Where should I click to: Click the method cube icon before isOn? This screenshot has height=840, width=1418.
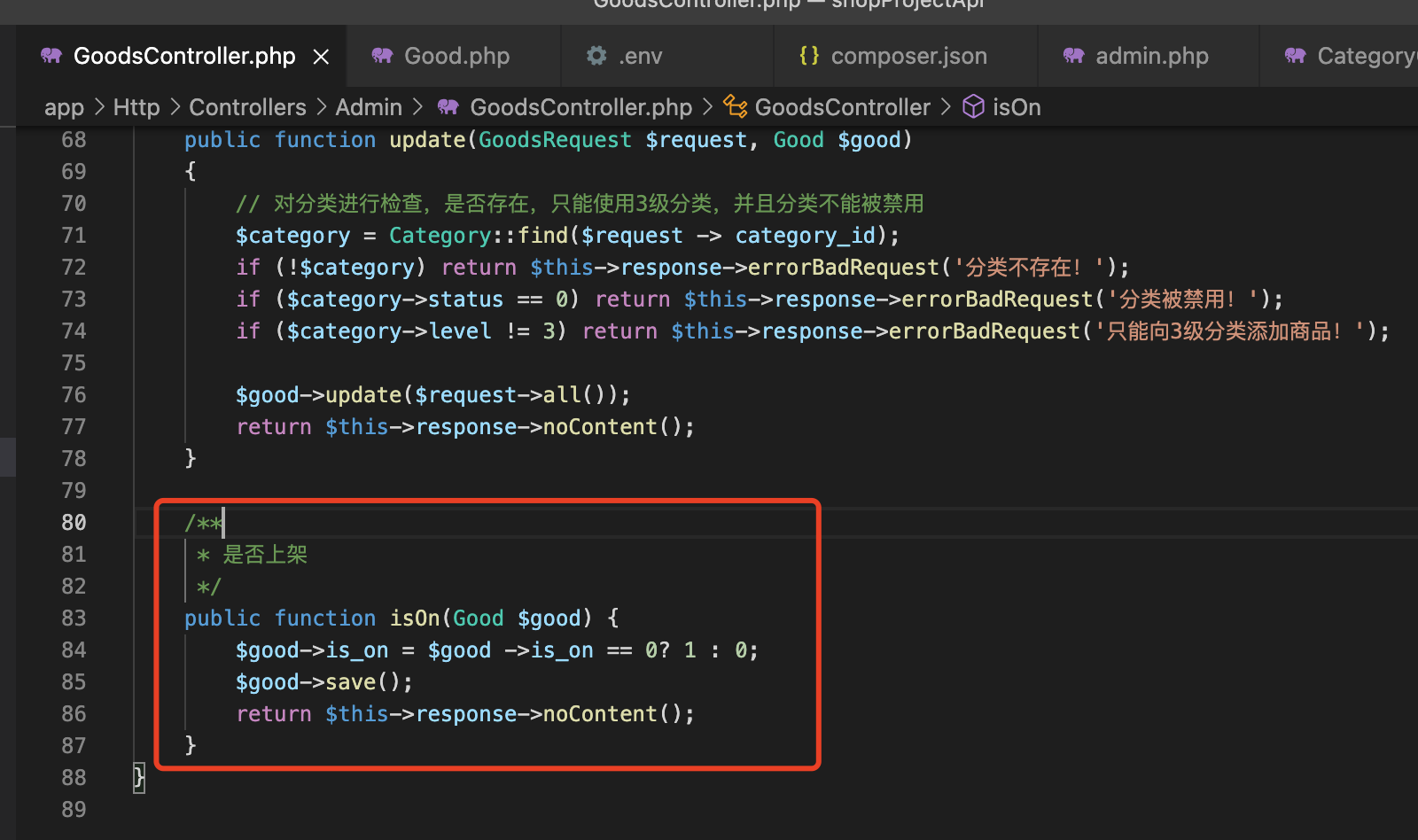click(973, 107)
